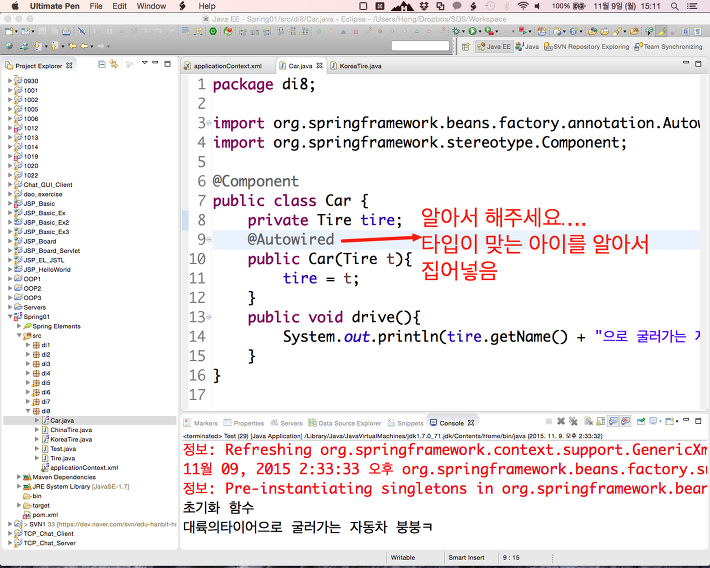Click the Open Perspective icon
The width and height of the screenshot is (710, 568).
[x=465, y=47]
